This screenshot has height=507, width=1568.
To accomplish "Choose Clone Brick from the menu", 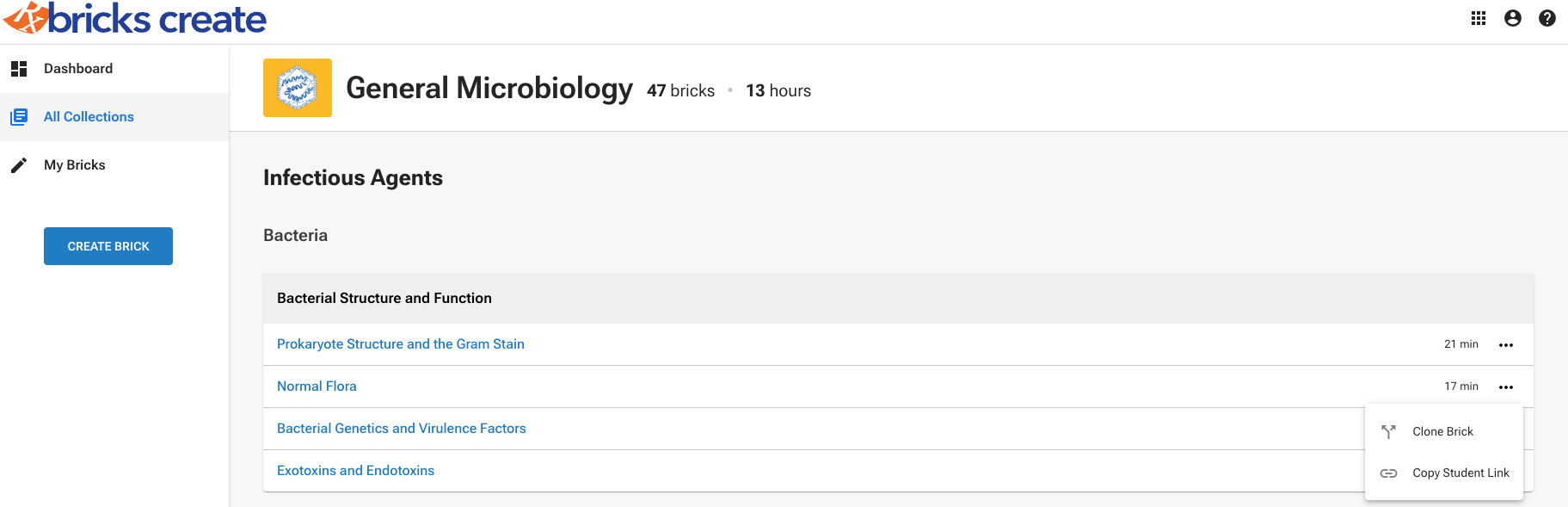I will (1442, 431).
